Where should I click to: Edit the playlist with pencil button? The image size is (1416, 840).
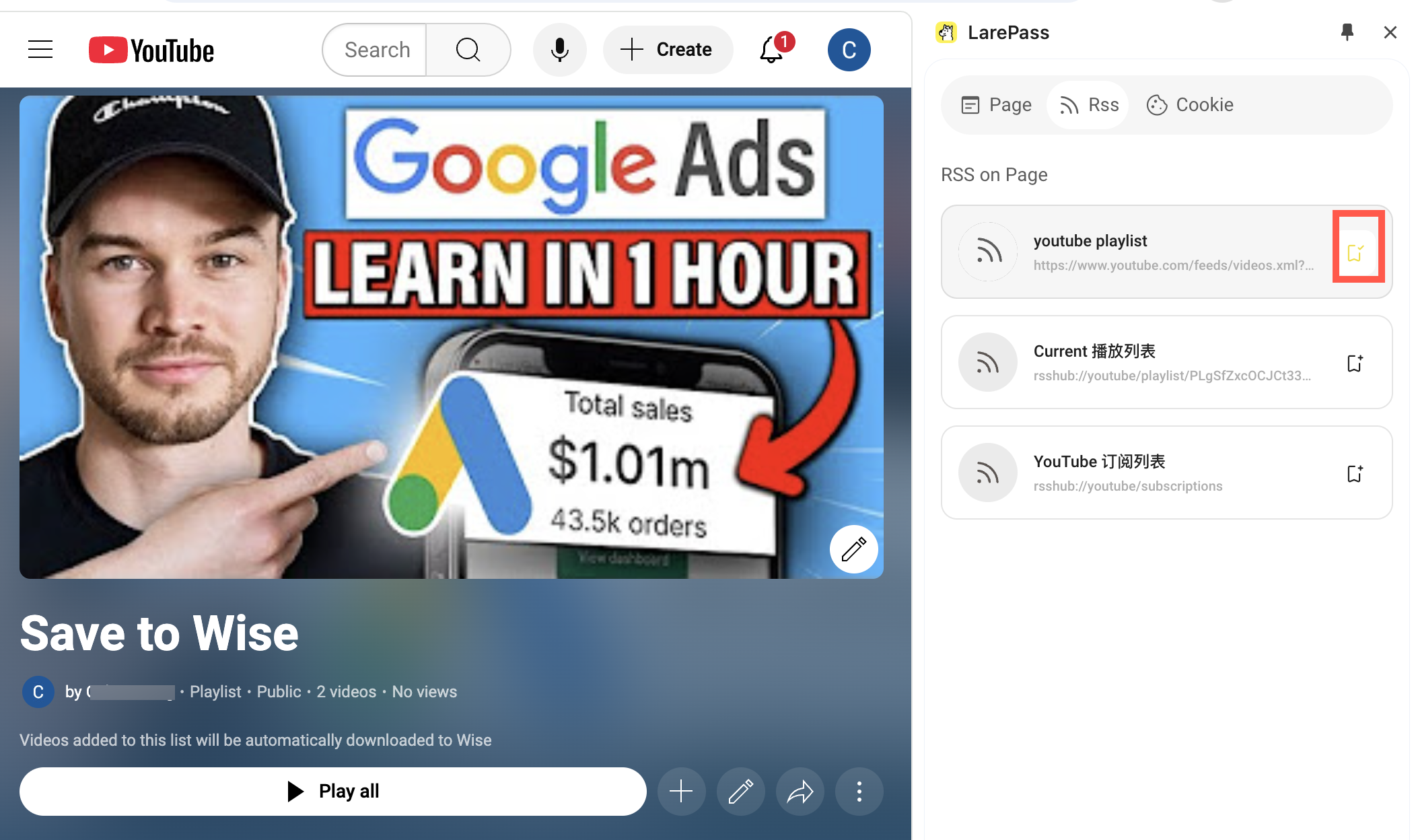click(x=740, y=792)
